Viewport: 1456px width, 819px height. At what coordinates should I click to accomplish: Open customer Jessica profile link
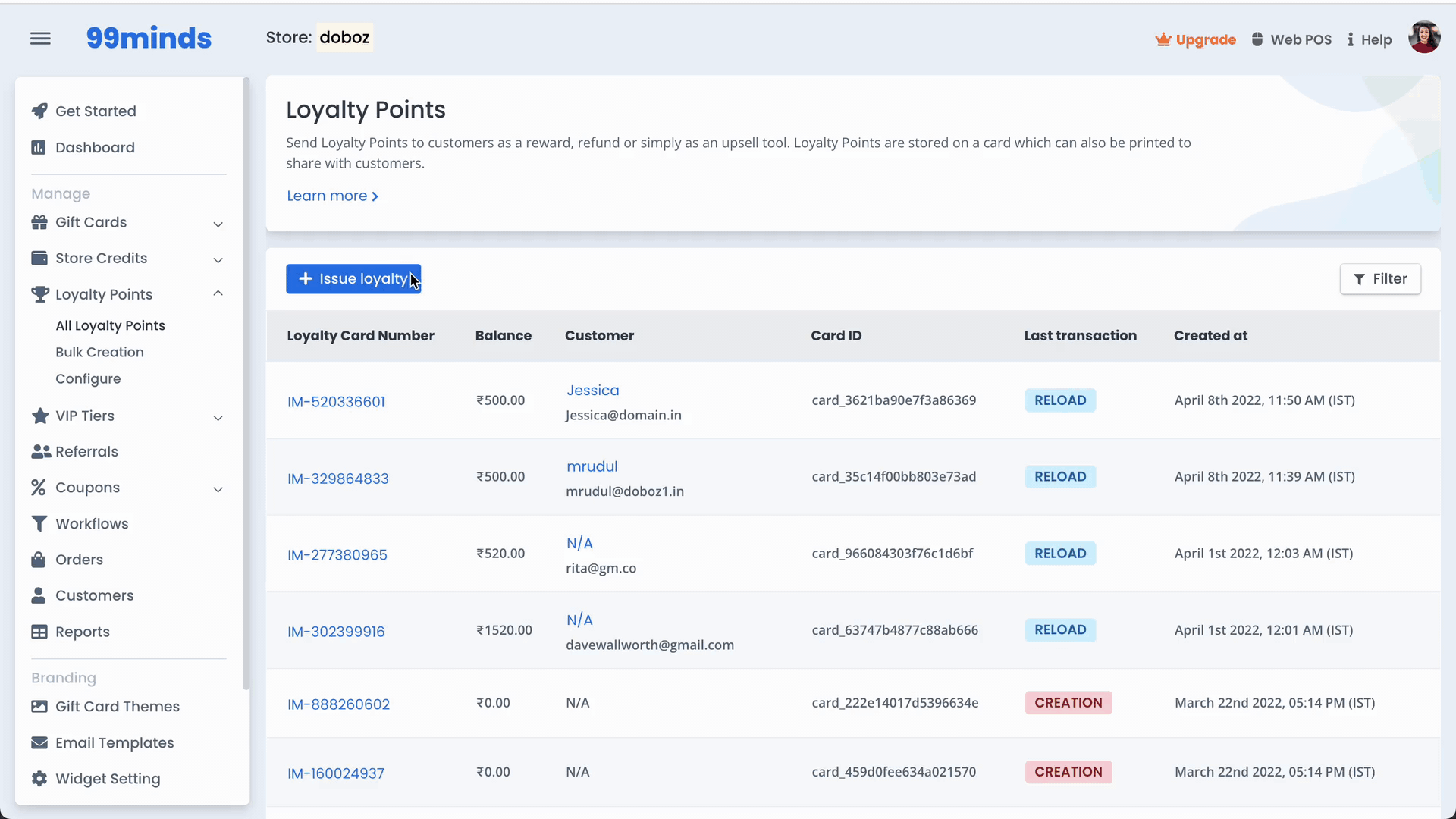592,390
